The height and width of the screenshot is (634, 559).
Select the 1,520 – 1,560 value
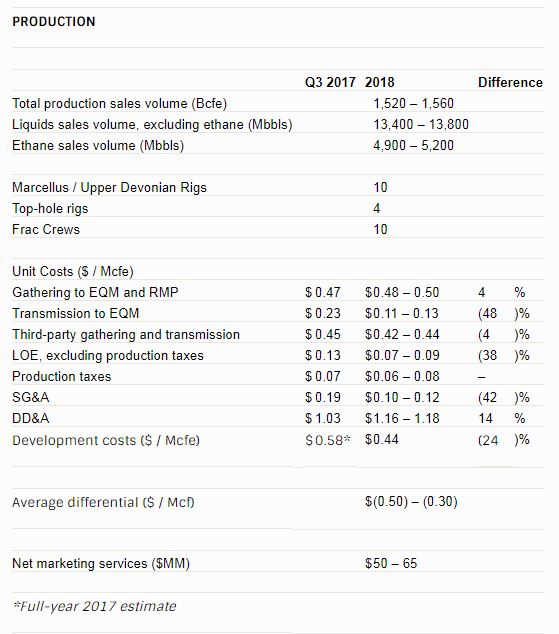(x=413, y=103)
